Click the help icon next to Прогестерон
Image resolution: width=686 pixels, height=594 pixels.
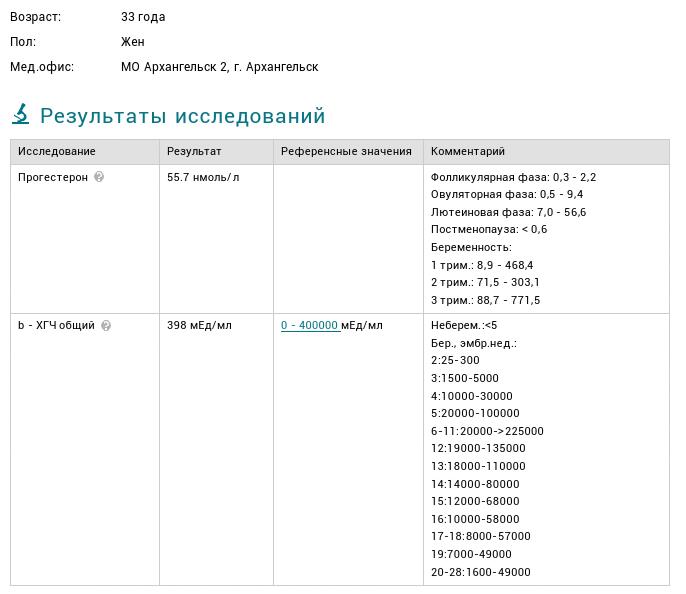pos(99,177)
